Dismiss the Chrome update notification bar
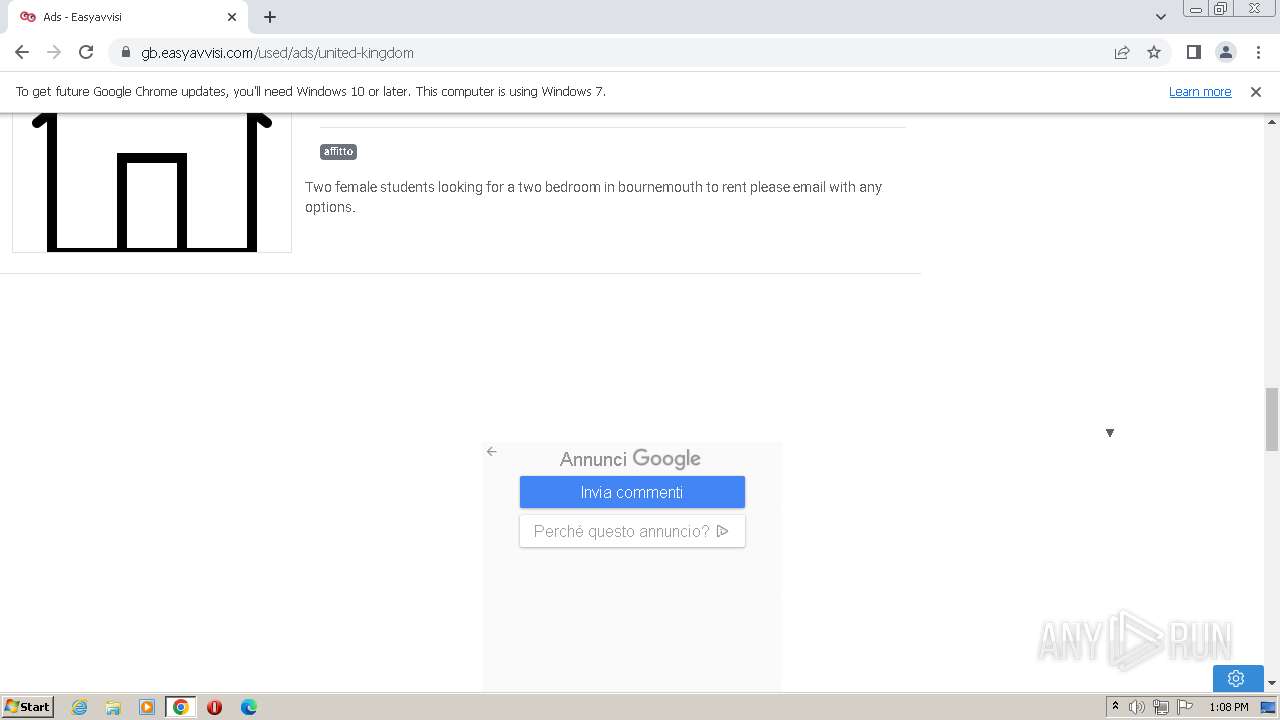Viewport: 1280px width, 720px height. coord(1256,91)
